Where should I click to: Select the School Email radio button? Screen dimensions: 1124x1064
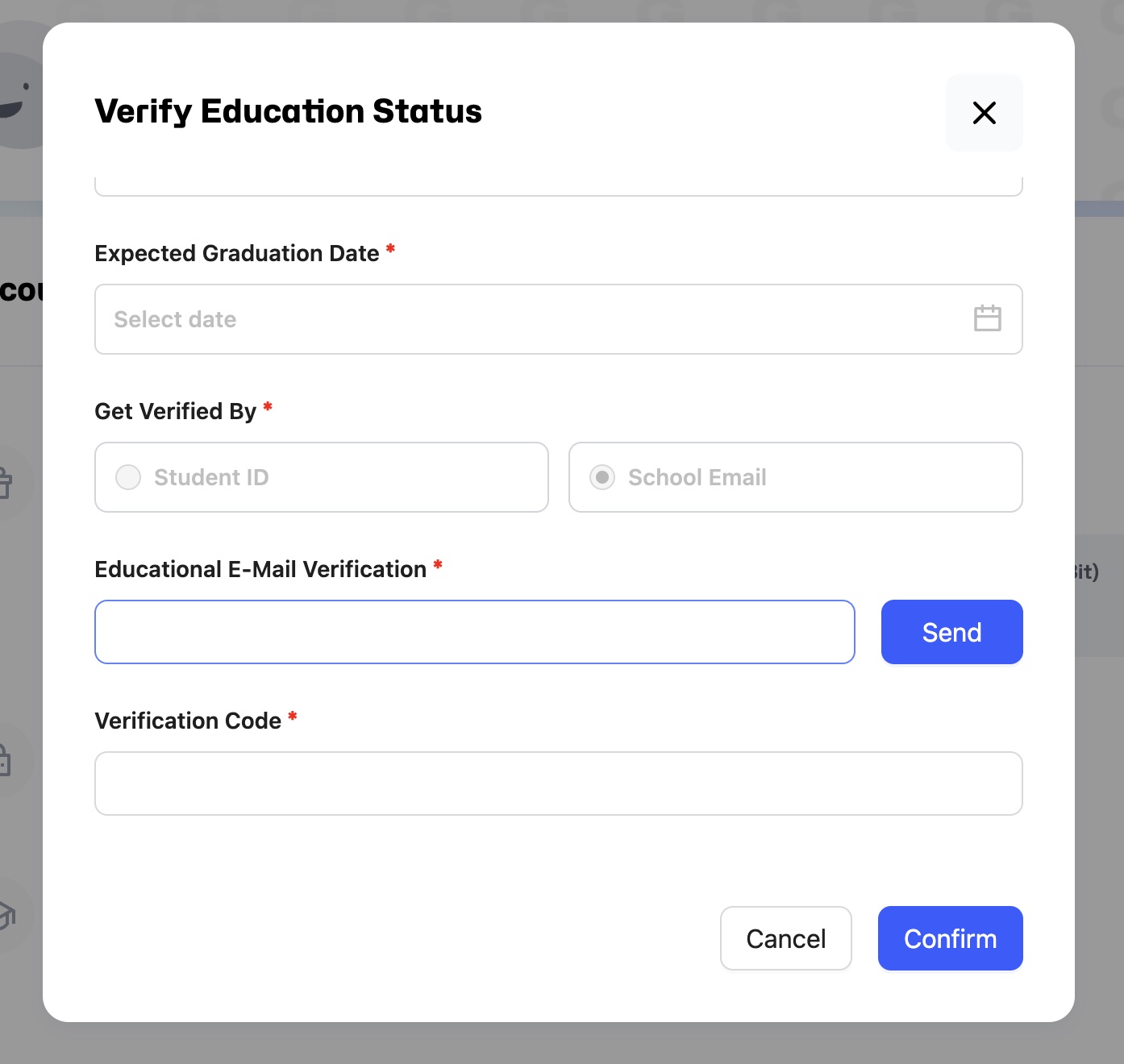pos(602,477)
